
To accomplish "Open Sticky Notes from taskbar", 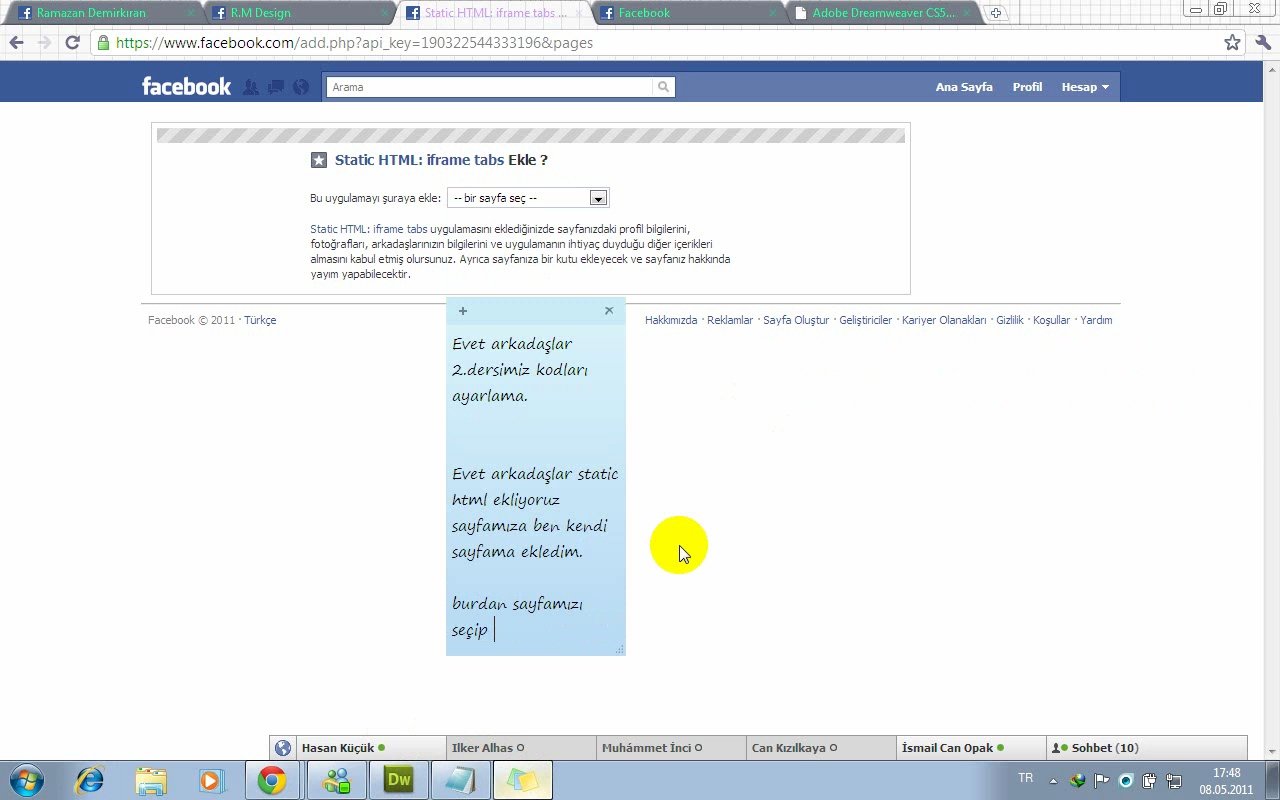I will tap(523, 780).
